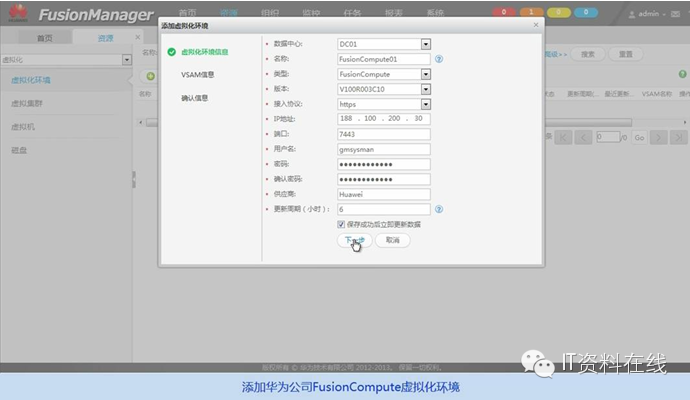
Task: Click the name field FusionCompute01
Action: (x=384, y=59)
